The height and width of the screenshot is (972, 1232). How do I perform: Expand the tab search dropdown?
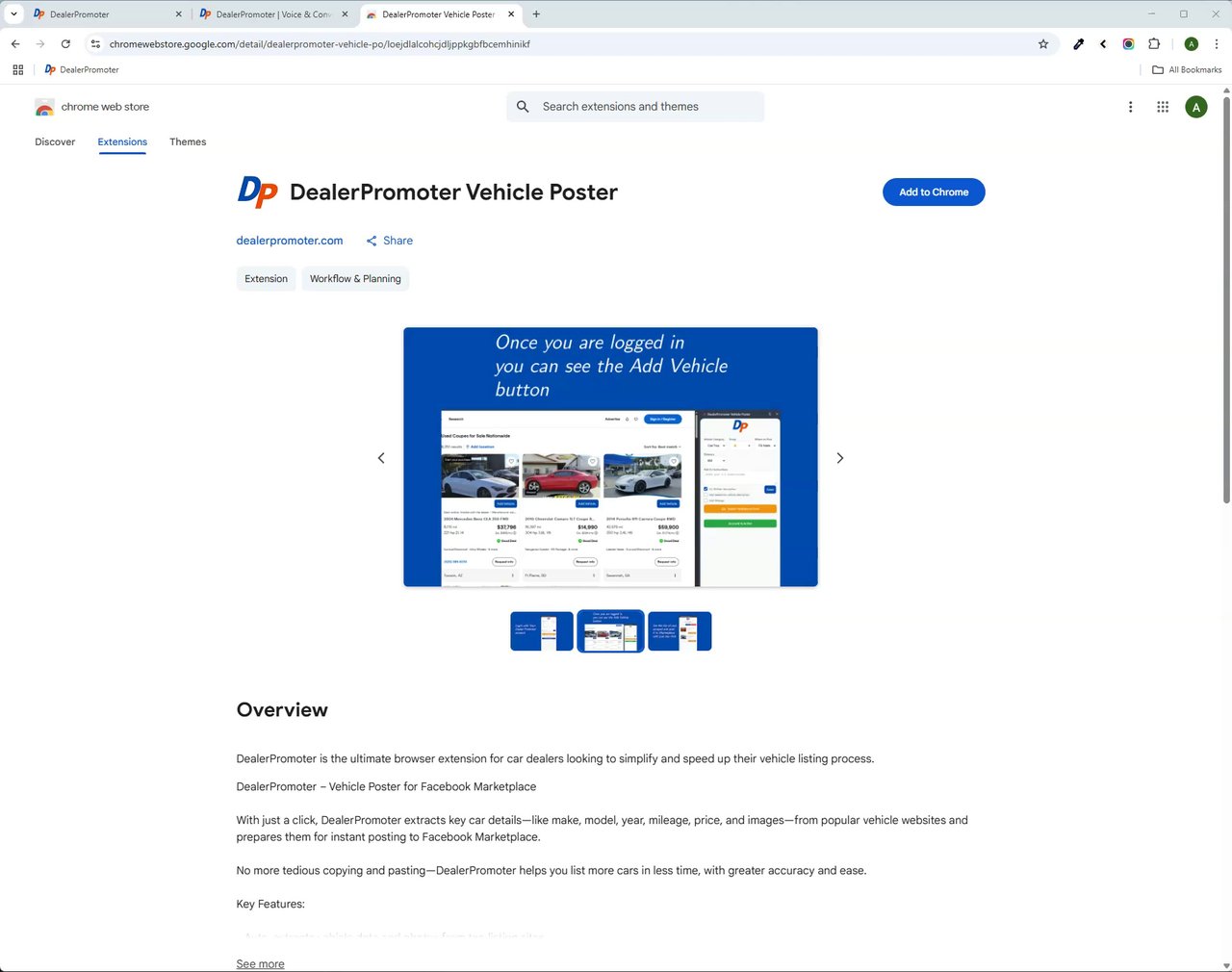pos(13,14)
